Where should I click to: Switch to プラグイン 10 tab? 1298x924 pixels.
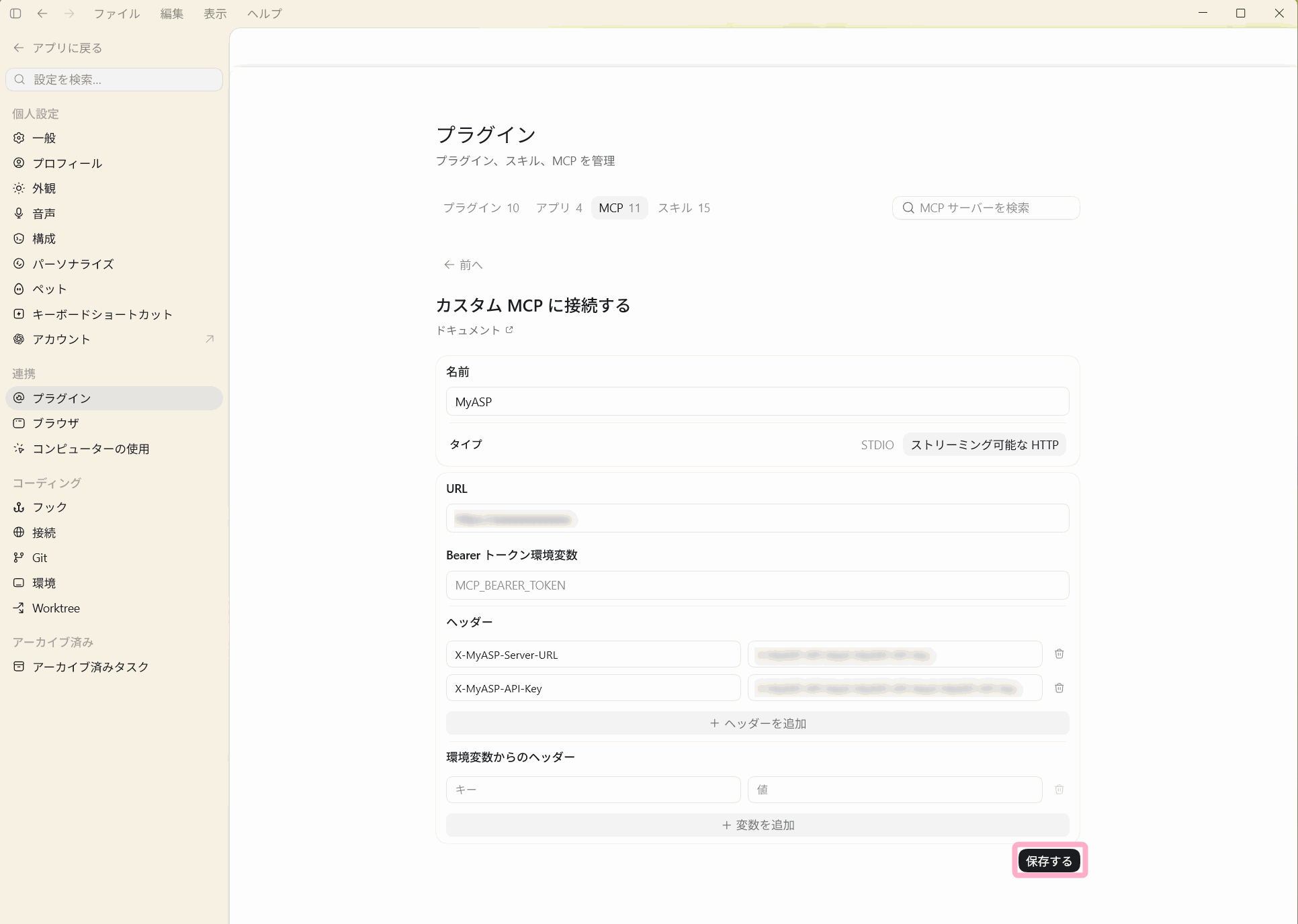481,207
